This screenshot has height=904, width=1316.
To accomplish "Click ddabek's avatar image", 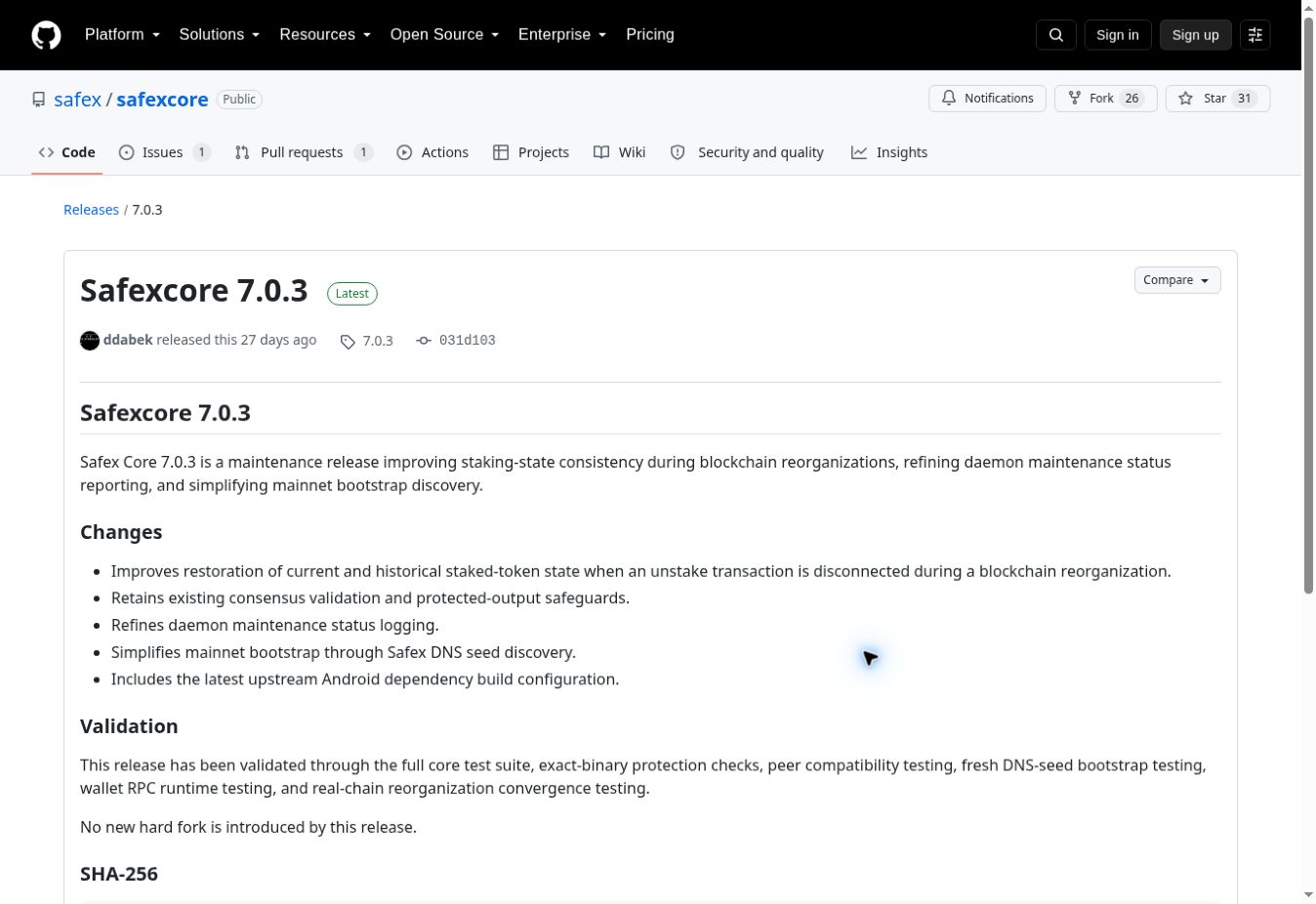I will pos(90,340).
